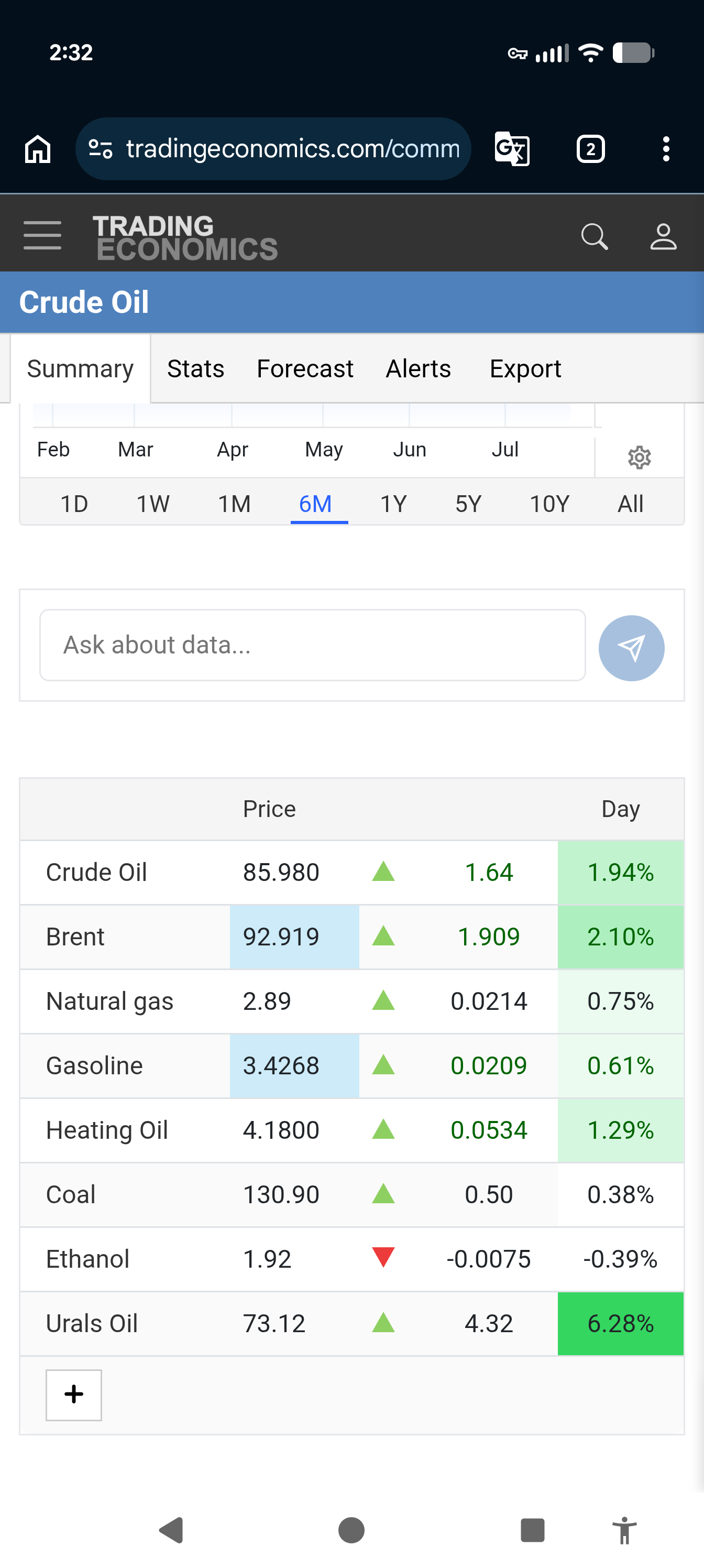
Task: Switch to the Forecast tab
Action: (x=305, y=369)
